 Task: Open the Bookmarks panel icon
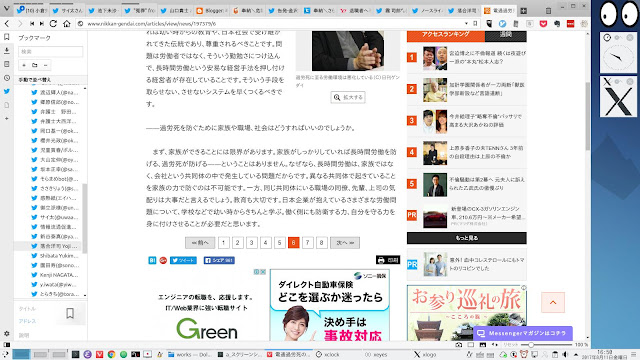tap(7, 37)
